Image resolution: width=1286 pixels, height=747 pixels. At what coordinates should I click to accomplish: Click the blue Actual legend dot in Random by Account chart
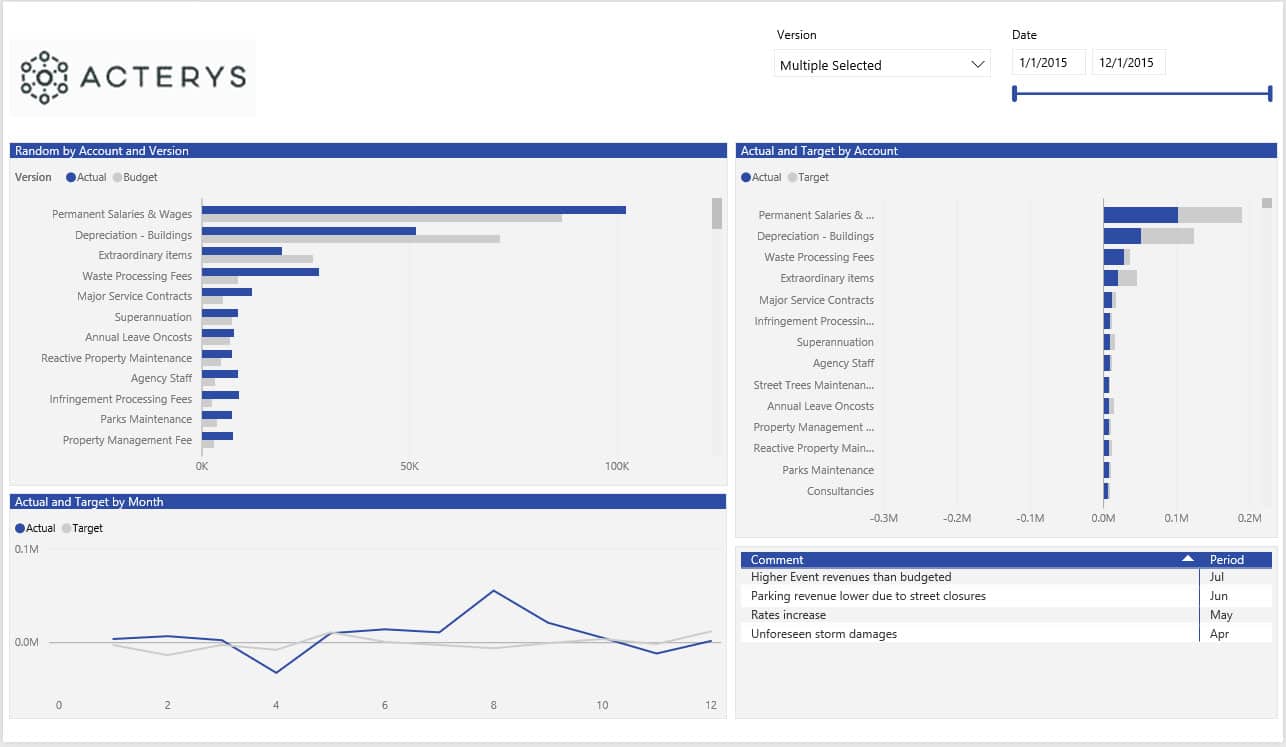[71, 178]
